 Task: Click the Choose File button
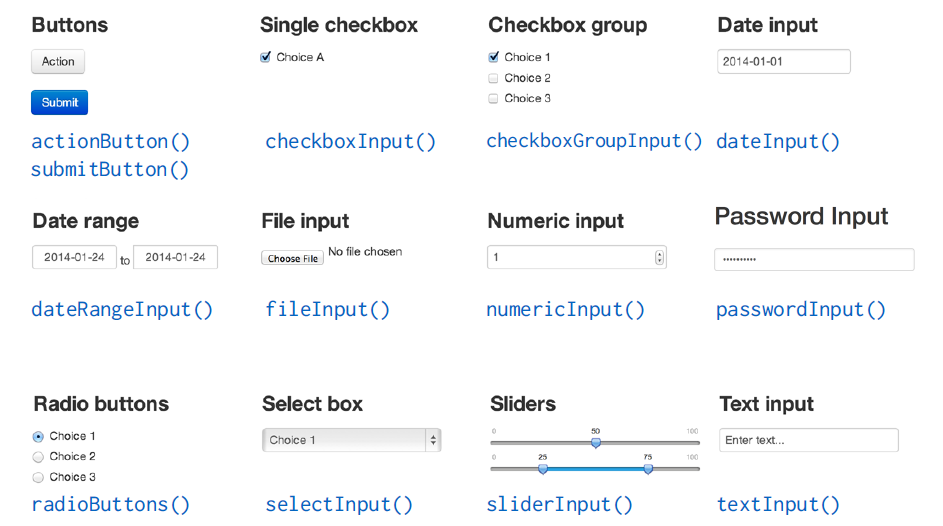[x=292, y=258]
